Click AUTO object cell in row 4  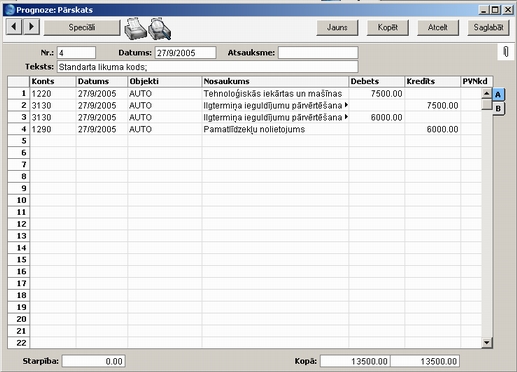point(164,129)
